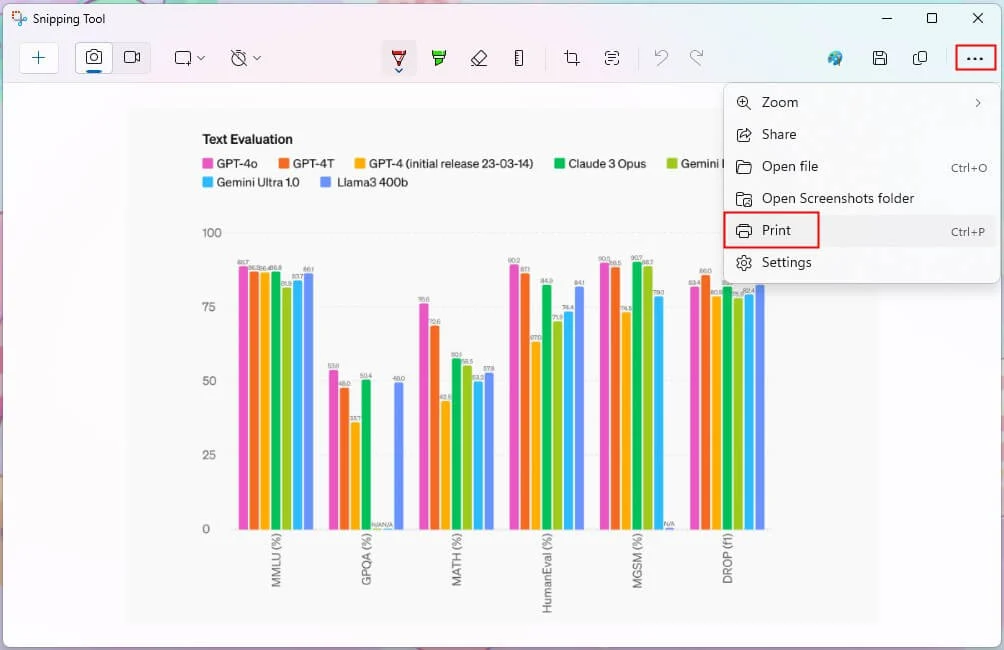The width and height of the screenshot is (1004, 650).
Task: Click the screenshots folder icon in menu
Action: (743, 199)
